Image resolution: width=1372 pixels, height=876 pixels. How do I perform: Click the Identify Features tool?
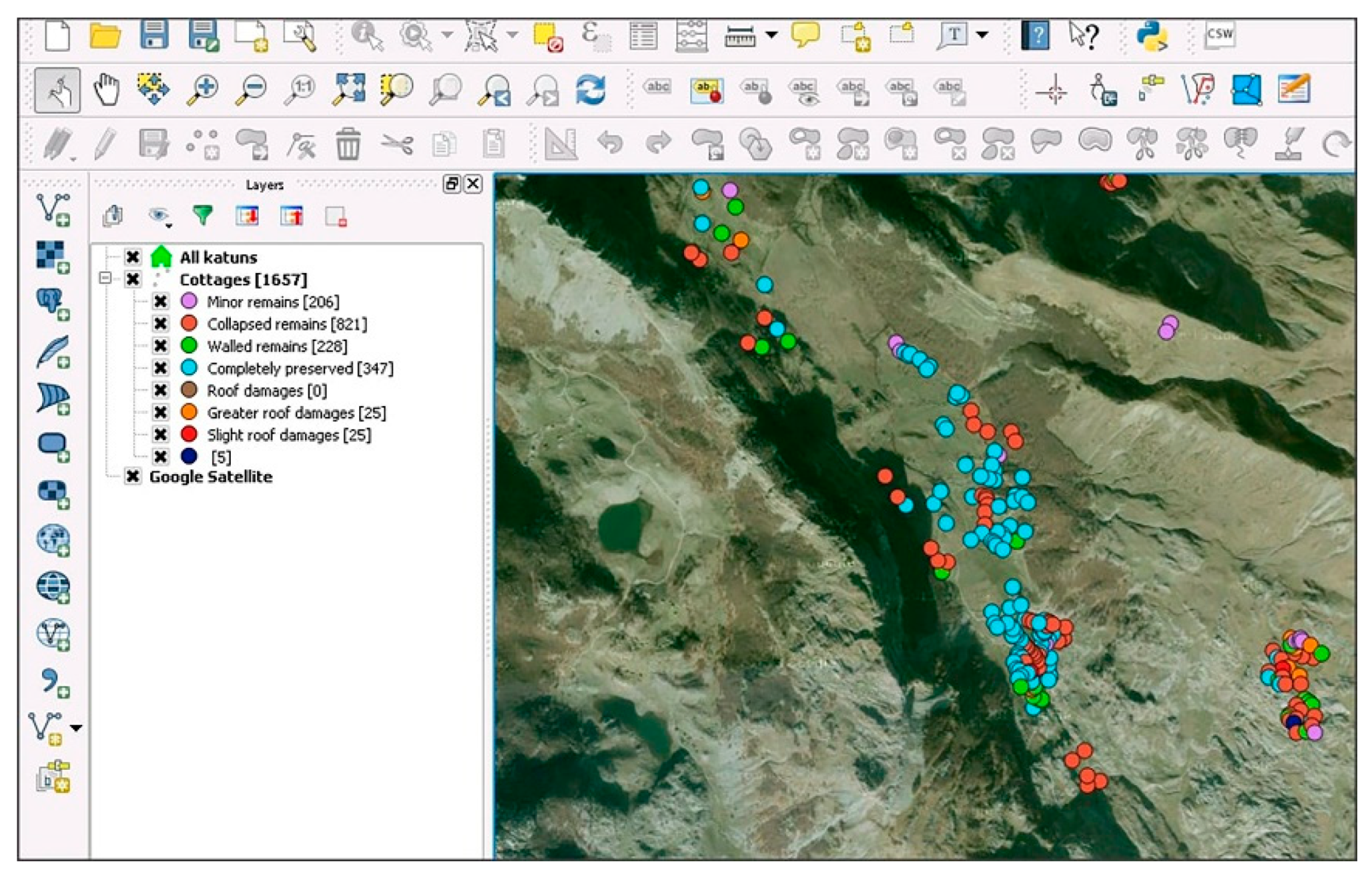click(367, 36)
